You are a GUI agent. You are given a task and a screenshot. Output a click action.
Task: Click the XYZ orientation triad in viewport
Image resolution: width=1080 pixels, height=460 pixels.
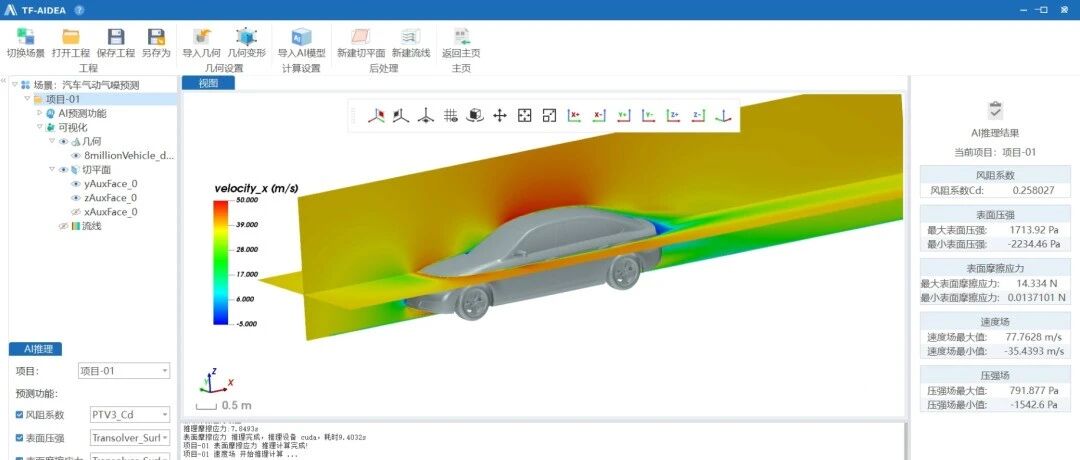tap(217, 380)
